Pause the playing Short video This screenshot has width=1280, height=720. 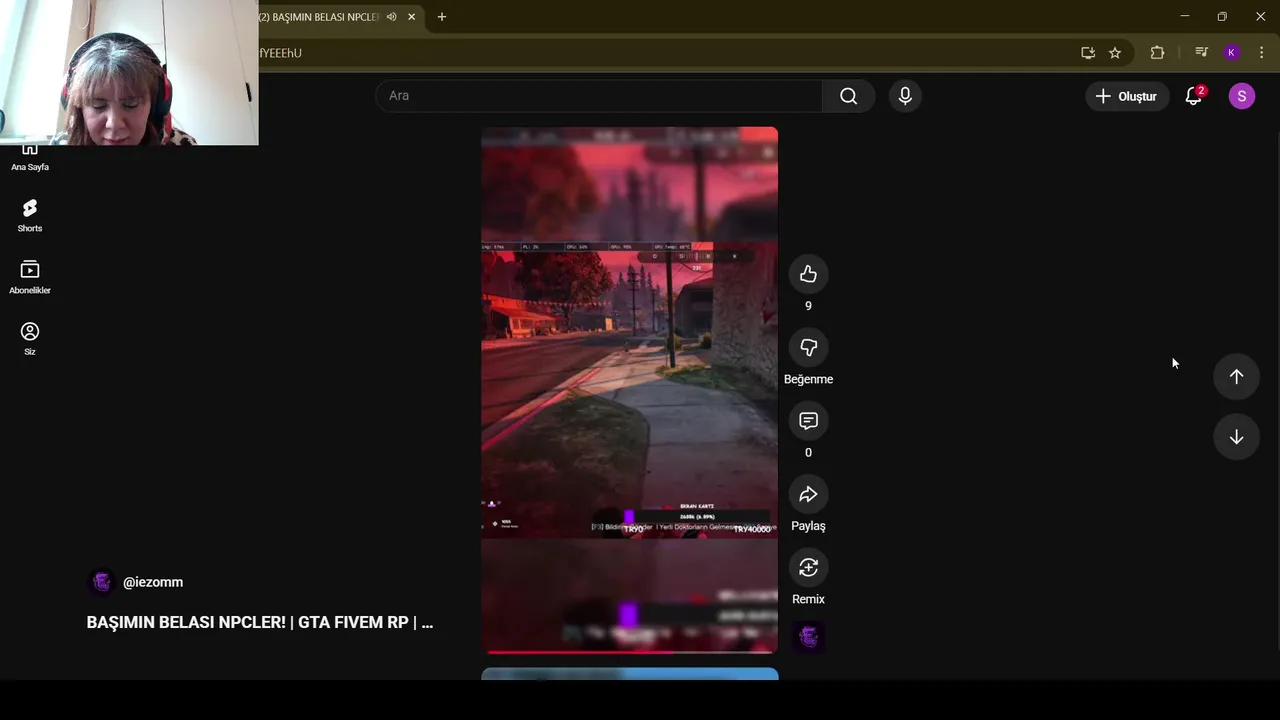click(629, 390)
